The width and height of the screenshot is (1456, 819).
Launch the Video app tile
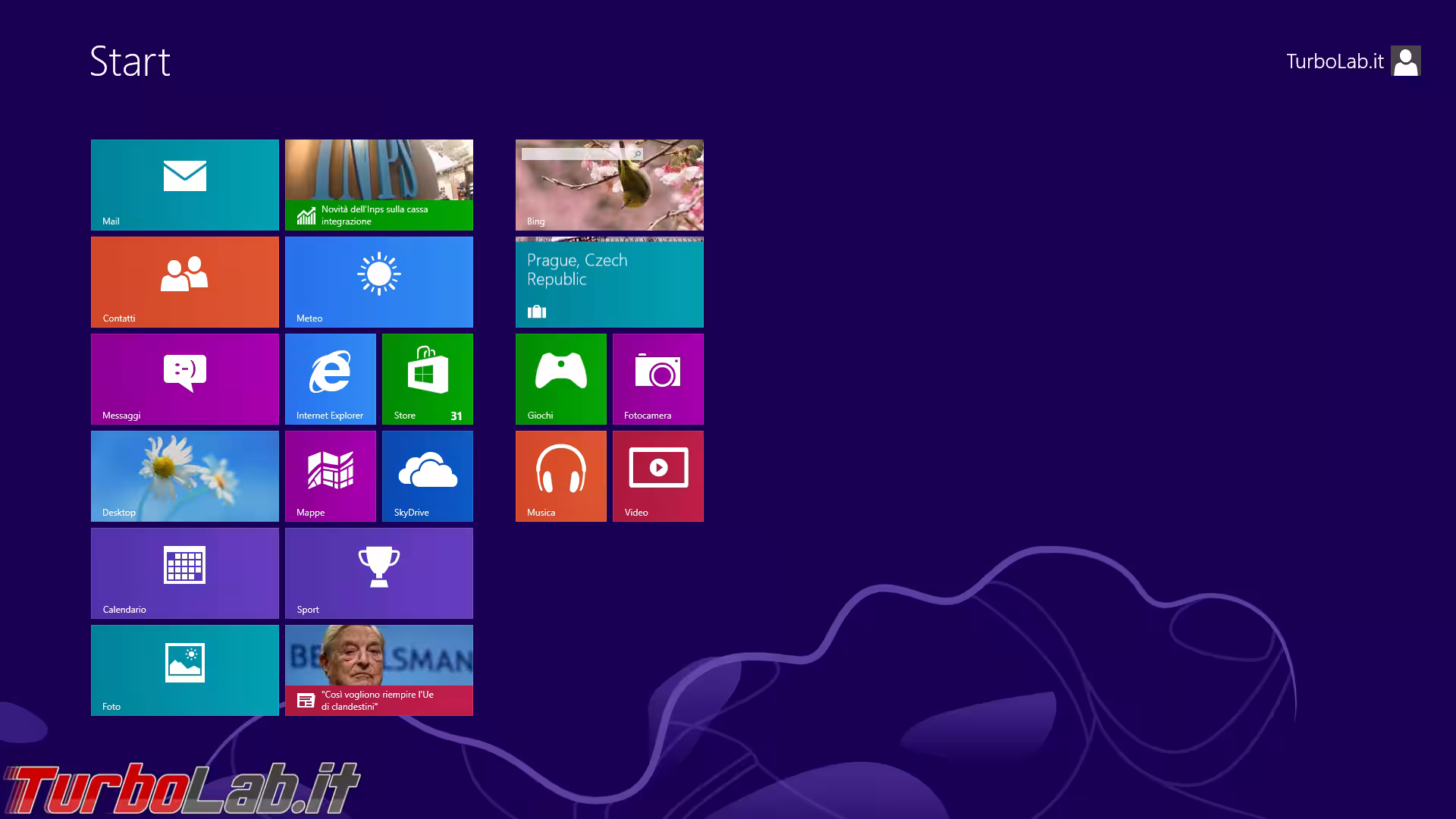pyautogui.click(x=657, y=475)
